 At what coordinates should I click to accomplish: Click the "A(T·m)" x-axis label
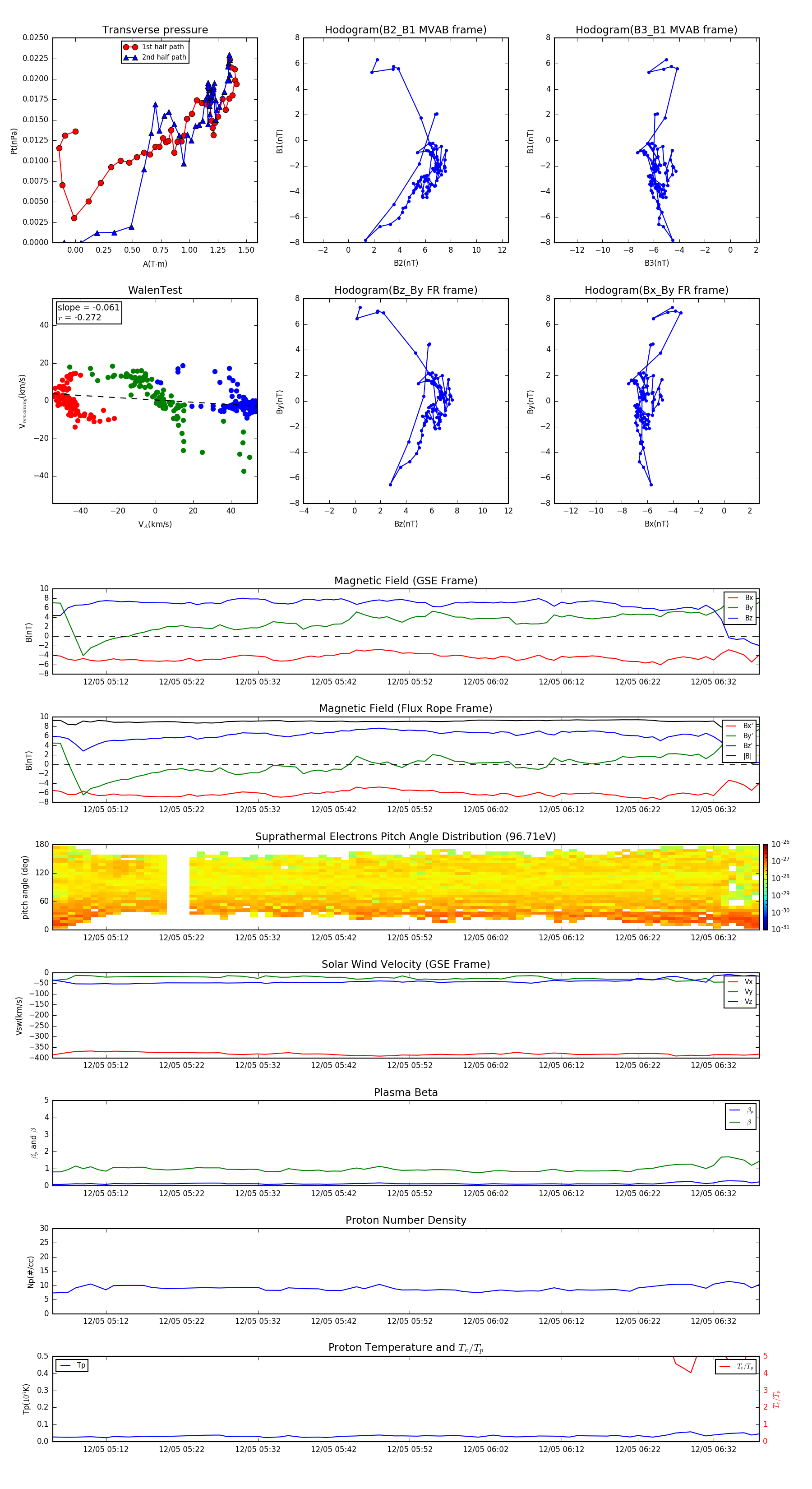coord(155,264)
